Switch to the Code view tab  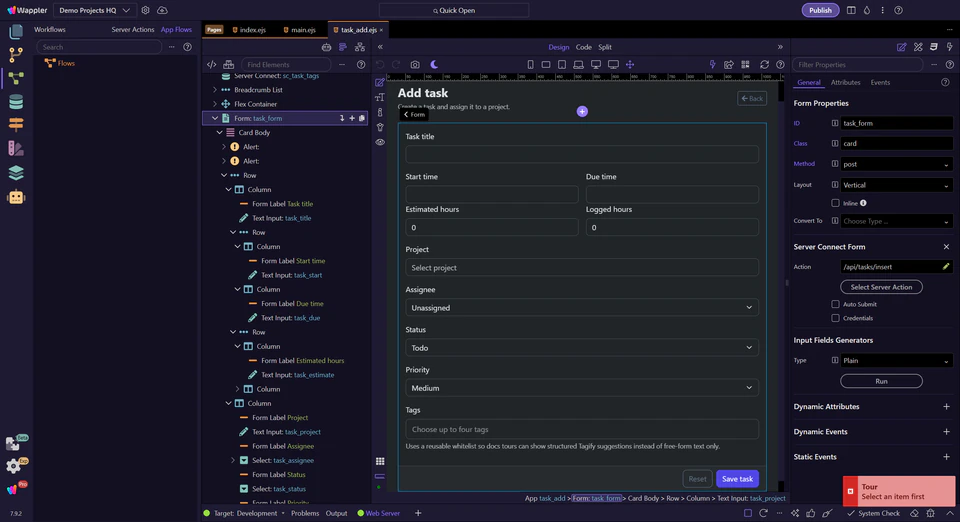click(583, 47)
